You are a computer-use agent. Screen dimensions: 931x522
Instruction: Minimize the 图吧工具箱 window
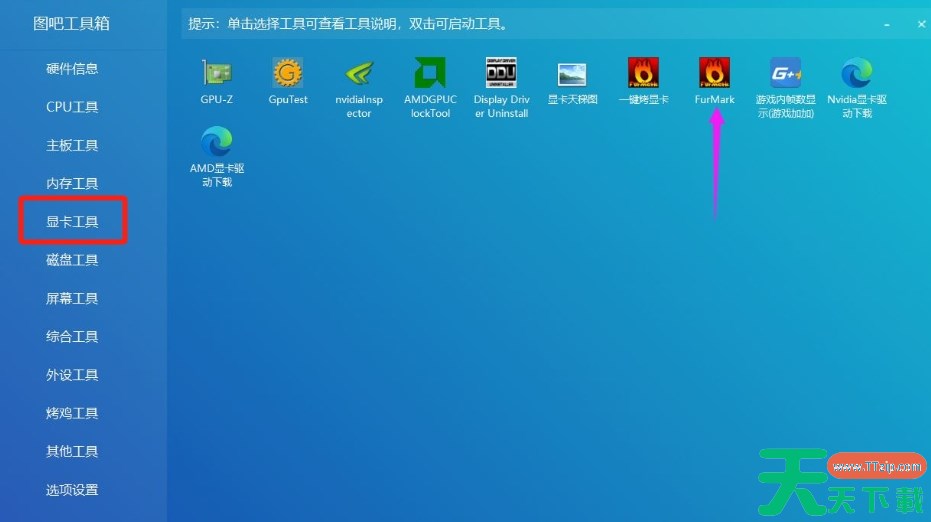(886, 24)
